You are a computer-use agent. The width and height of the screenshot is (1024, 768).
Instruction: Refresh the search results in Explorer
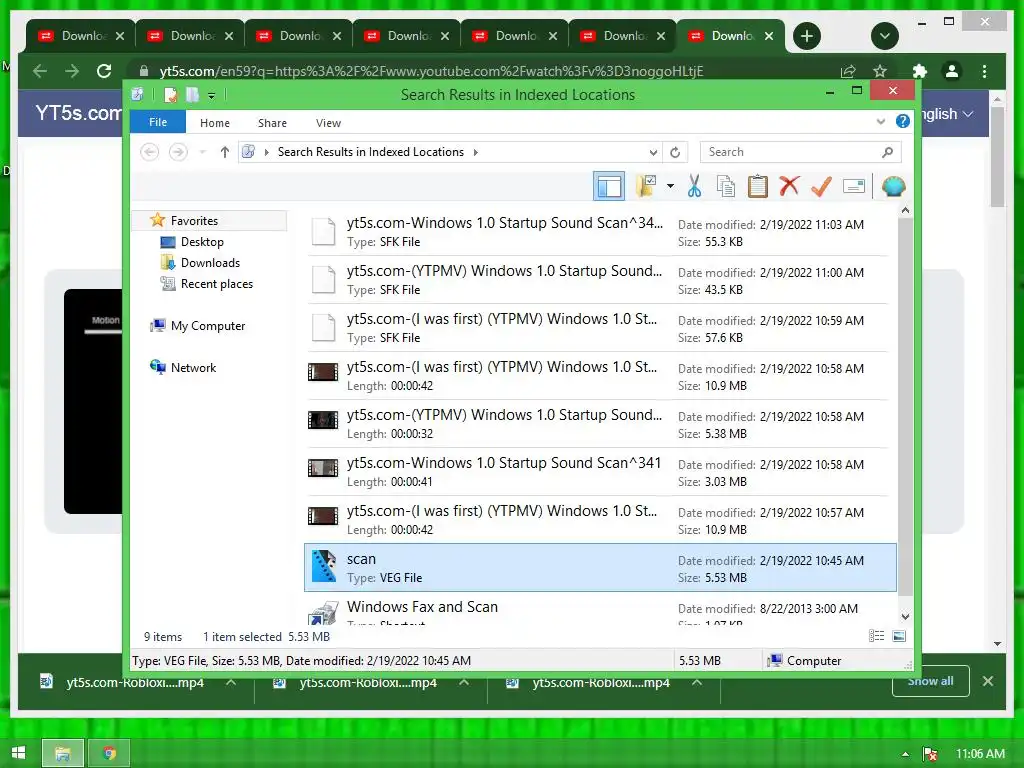coord(675,152)
